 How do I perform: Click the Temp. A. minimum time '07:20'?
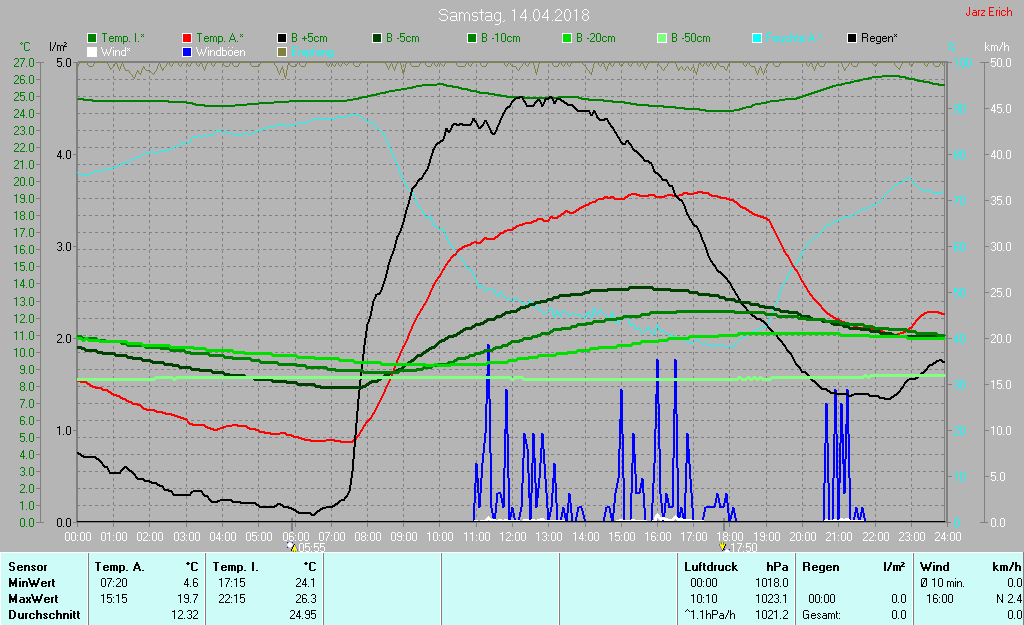tap(114, 583)
